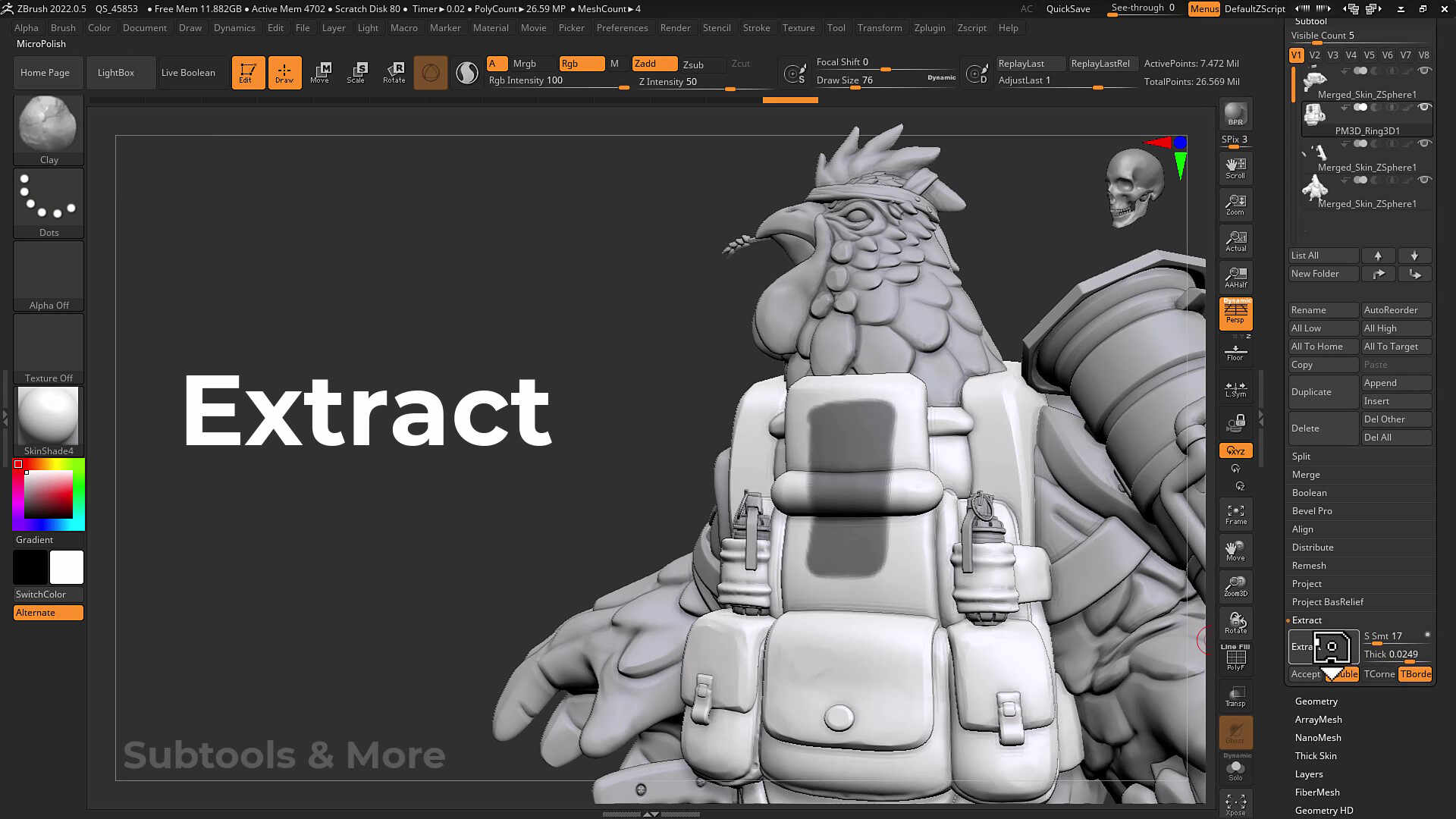This screenshot has height=819, width=1456.
Task: Click the Move view icon in right shelf
Action: 1235,551
